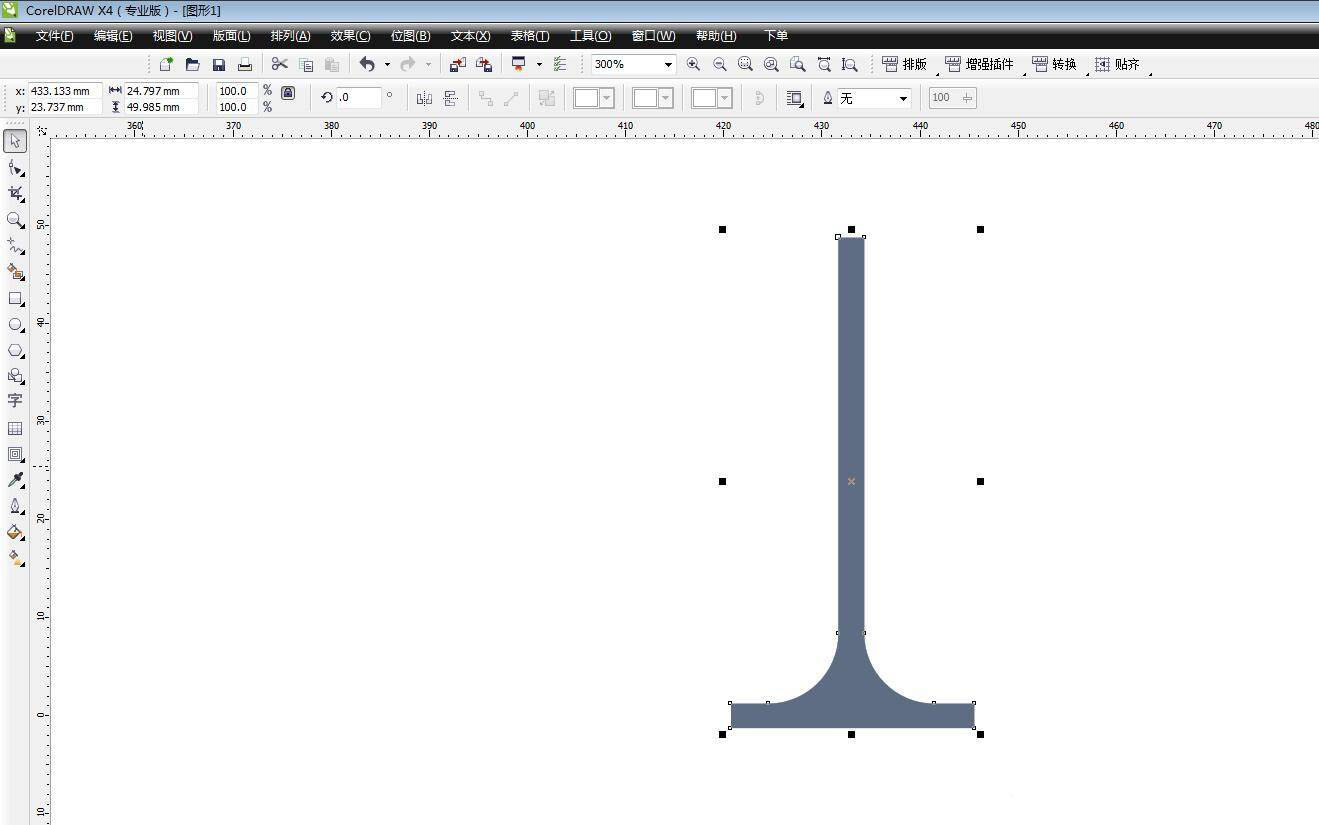This screenshot has height=825, width=1319.
Task: Click the object width field 24.797 mm
Action: [160, 91]
